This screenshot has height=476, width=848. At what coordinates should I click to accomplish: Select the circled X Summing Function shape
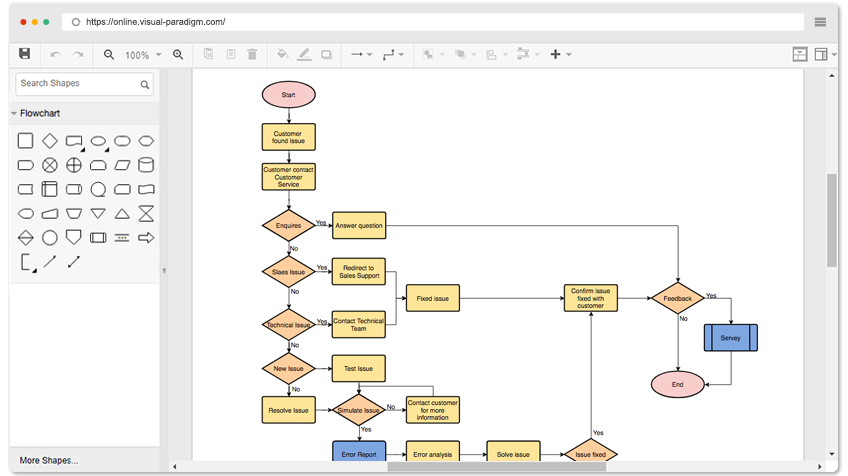coord(50,165)
